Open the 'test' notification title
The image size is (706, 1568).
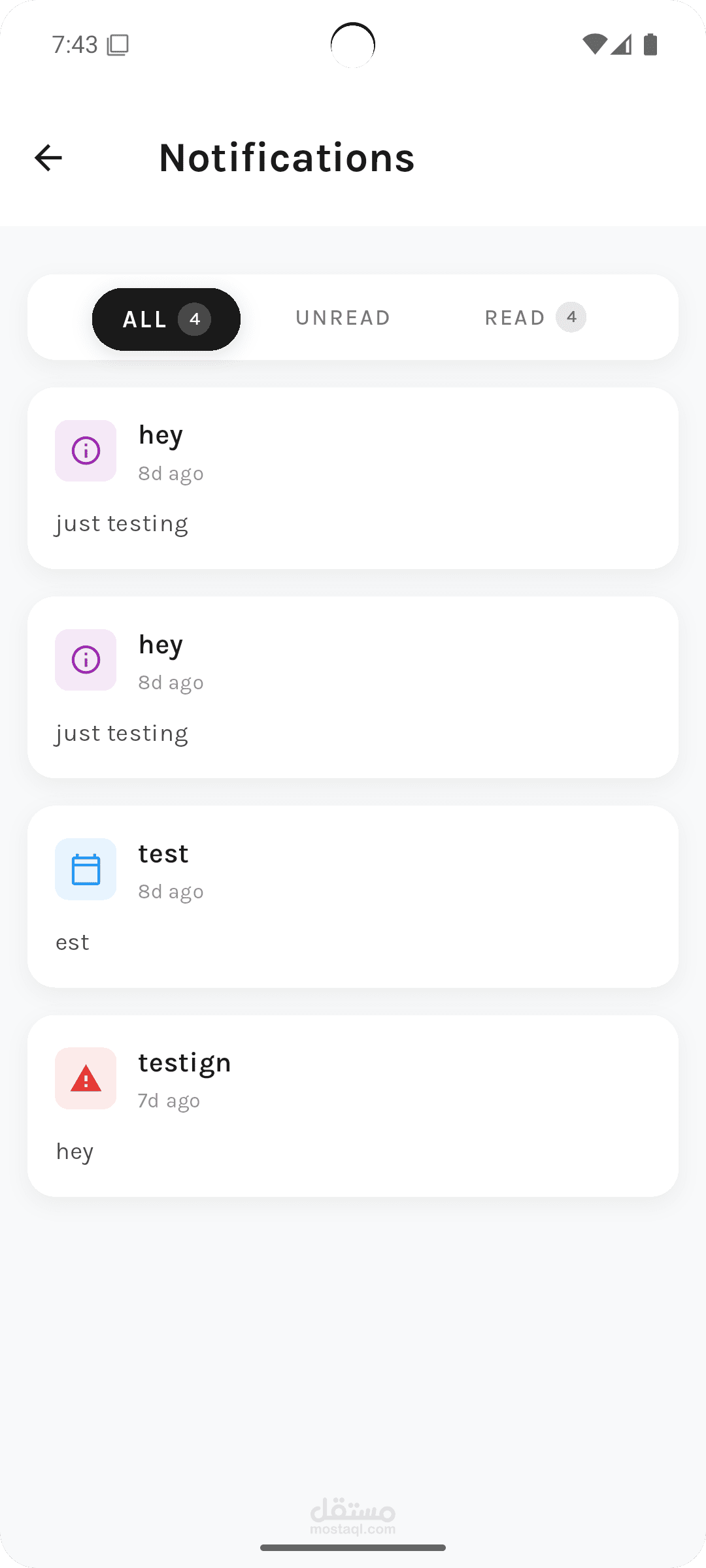click(x=163, y=854)
